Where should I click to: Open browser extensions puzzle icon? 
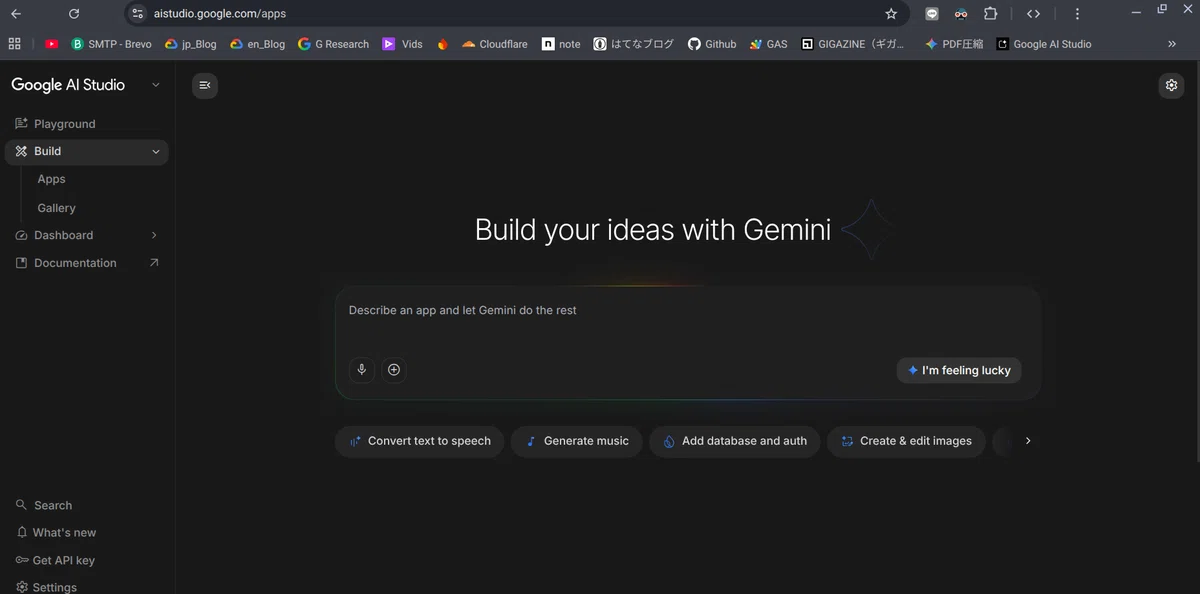[x=990, y=14]
